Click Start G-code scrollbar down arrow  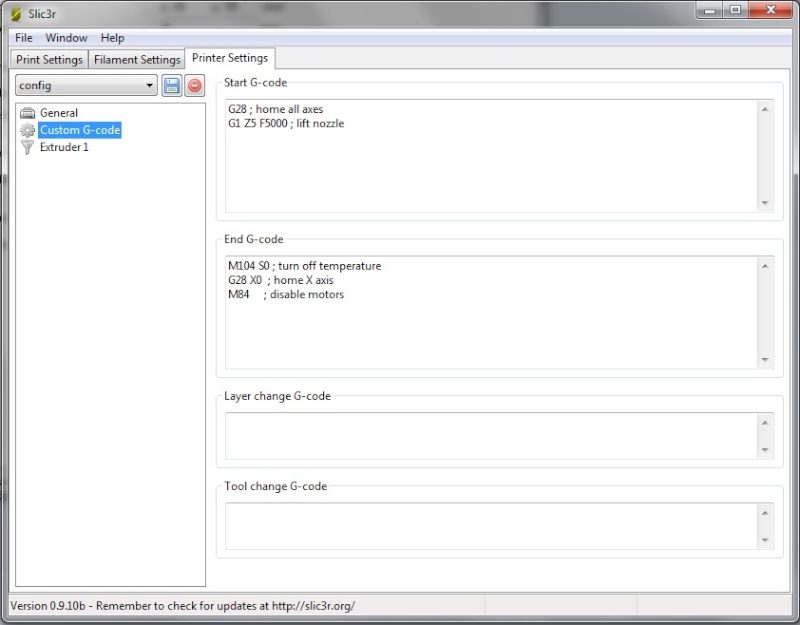tap(765, 203)
